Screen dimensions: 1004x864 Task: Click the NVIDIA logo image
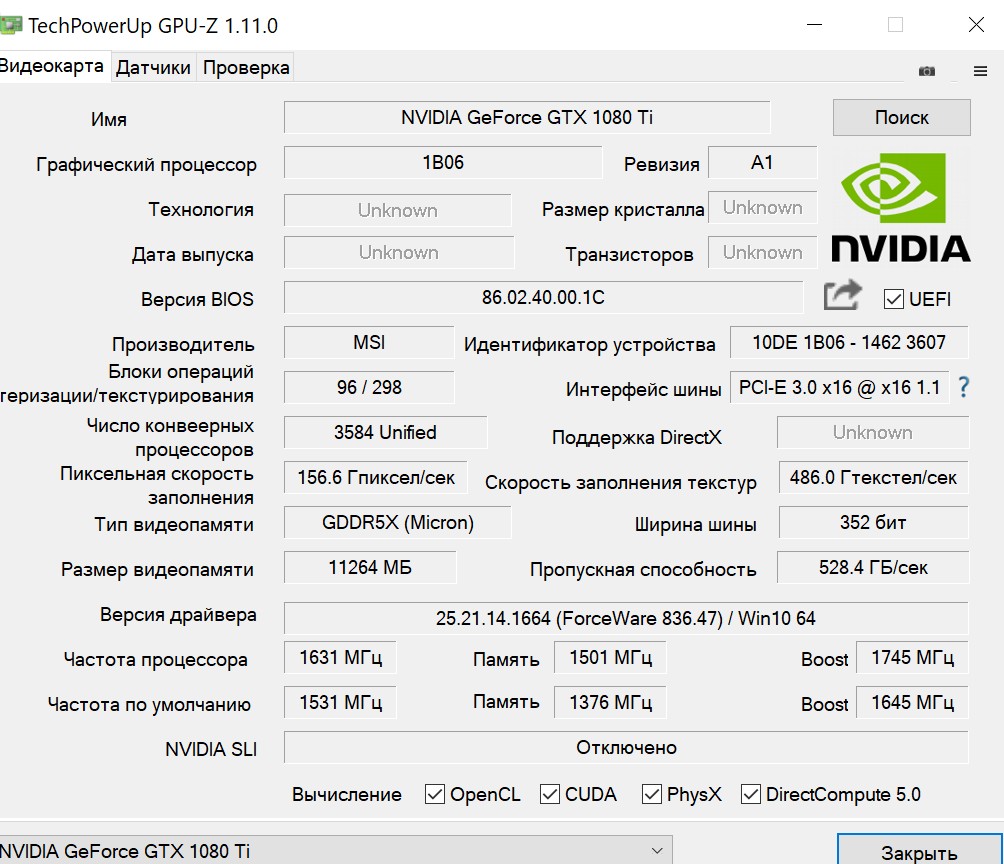coord(901,207)
